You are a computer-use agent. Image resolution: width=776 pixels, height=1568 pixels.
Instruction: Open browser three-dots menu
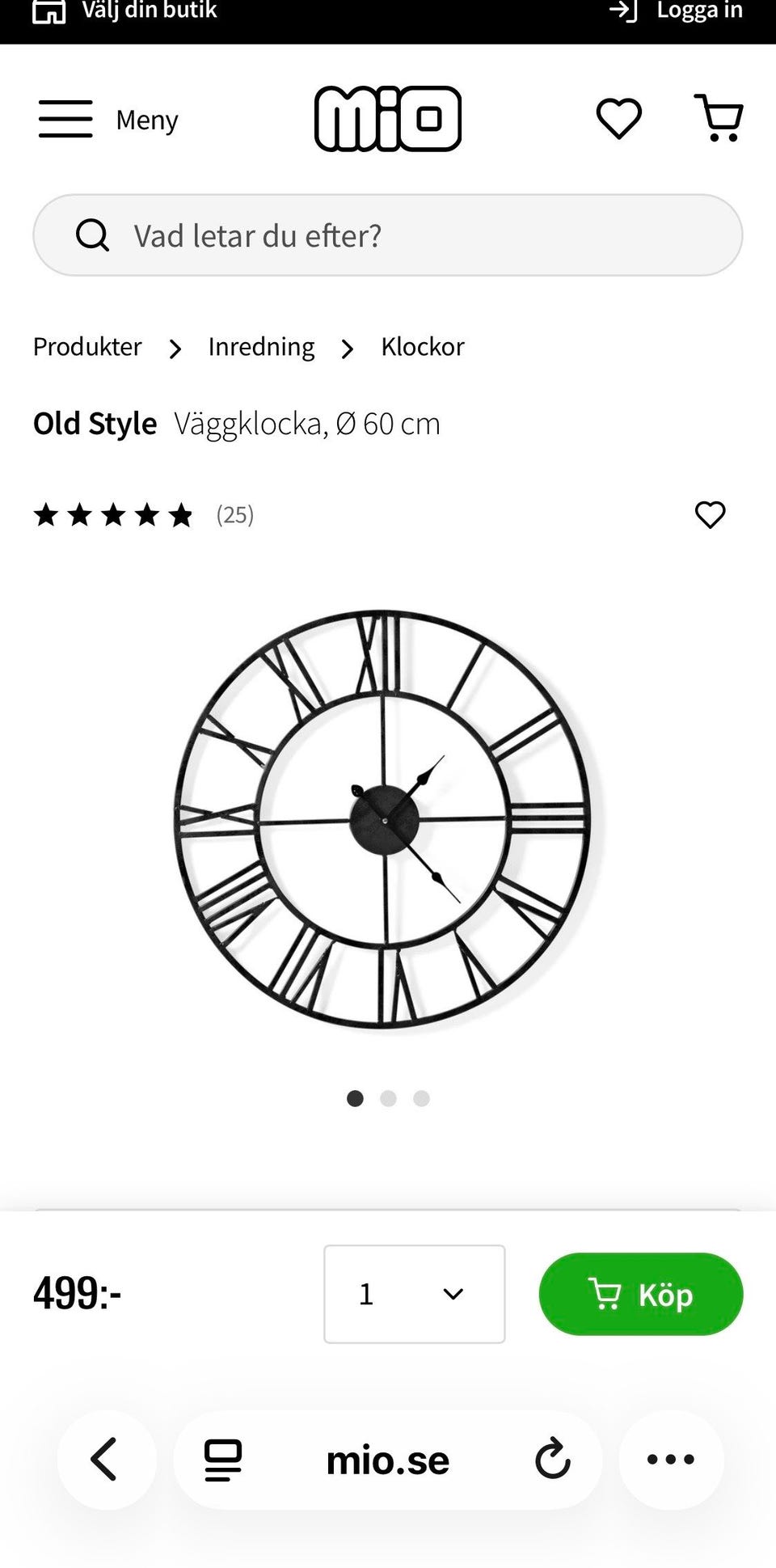[671, 1460]
